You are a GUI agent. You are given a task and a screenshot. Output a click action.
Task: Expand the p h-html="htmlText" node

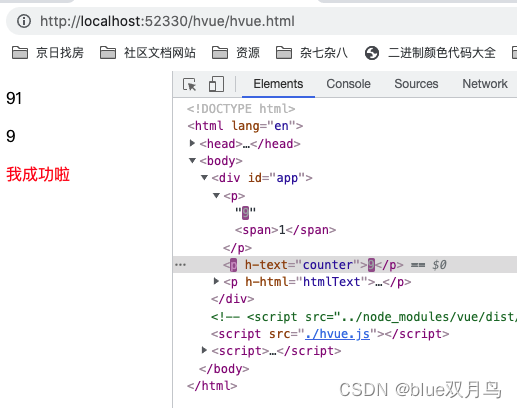(216, 281)
